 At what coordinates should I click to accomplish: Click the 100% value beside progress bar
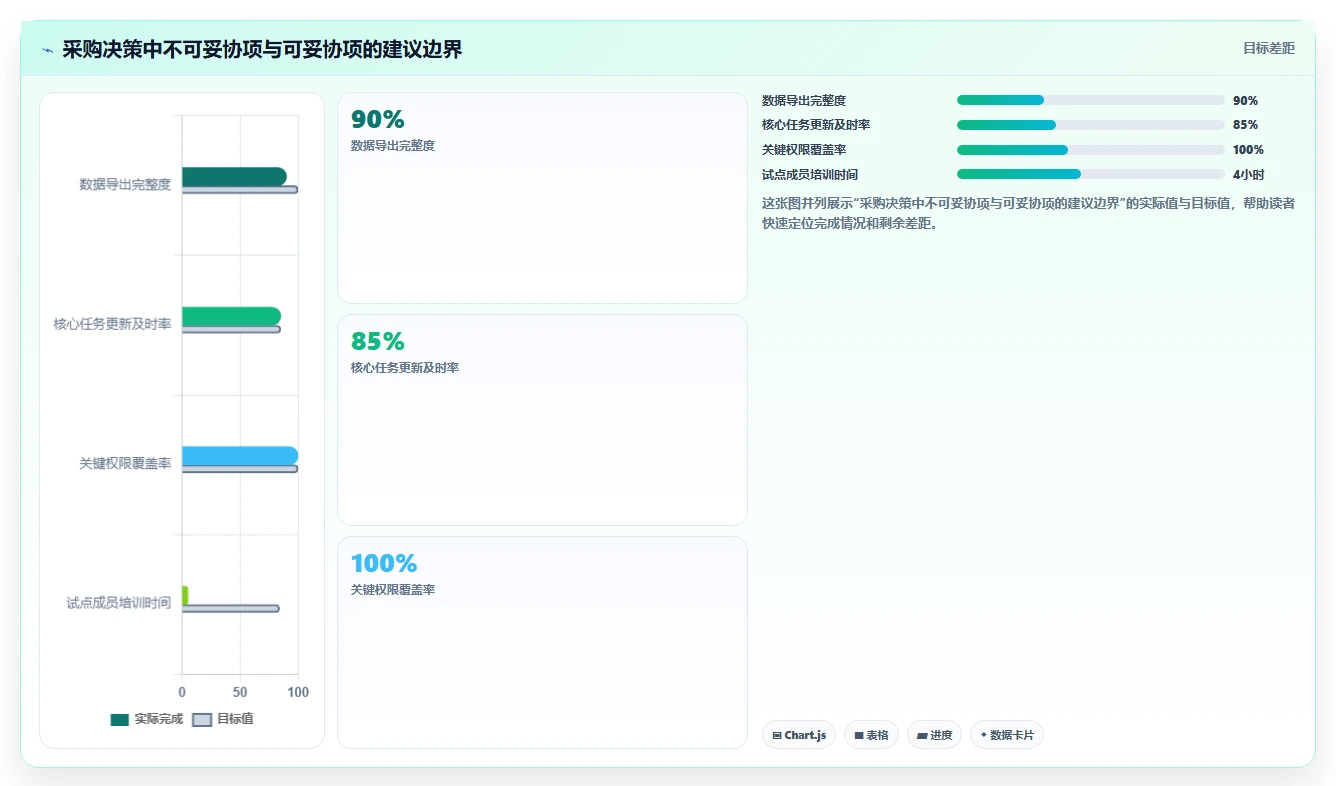(1248, 150)
